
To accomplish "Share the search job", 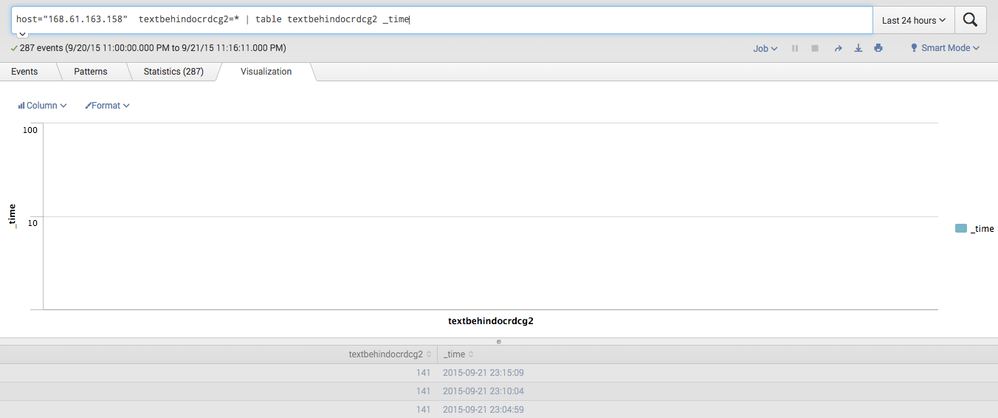I will (x=838, y=48).
